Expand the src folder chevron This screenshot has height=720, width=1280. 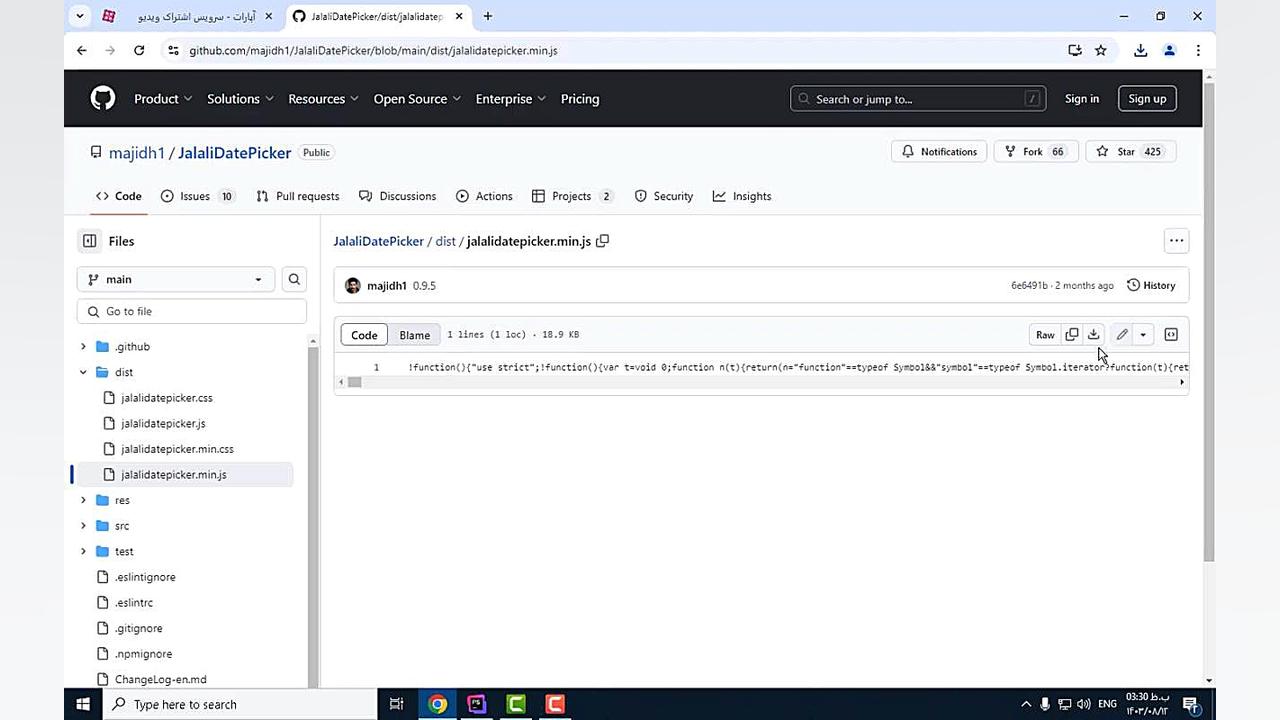(83, 526)
